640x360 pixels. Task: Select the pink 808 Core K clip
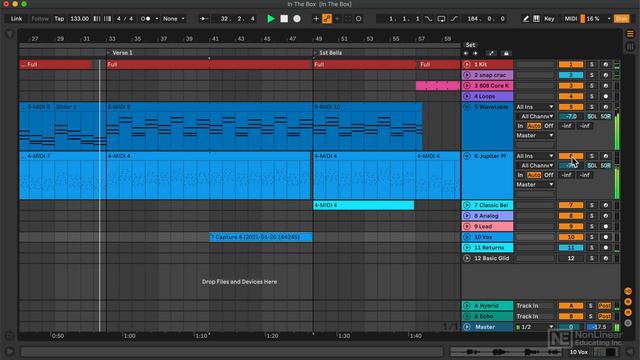(438, 86)
